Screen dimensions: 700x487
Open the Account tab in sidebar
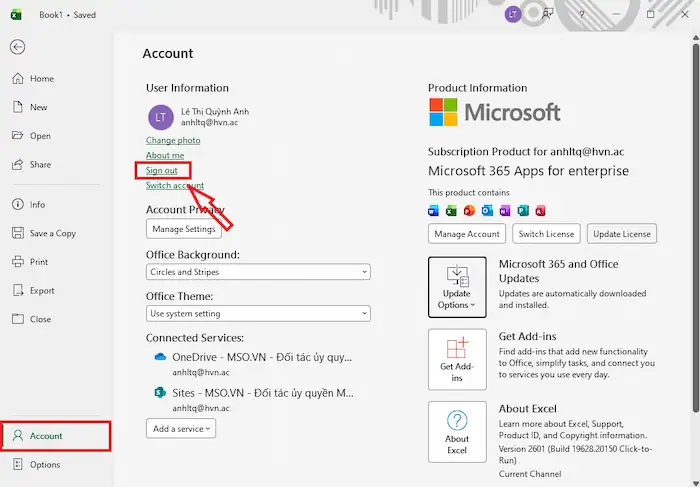coord(55,436)
